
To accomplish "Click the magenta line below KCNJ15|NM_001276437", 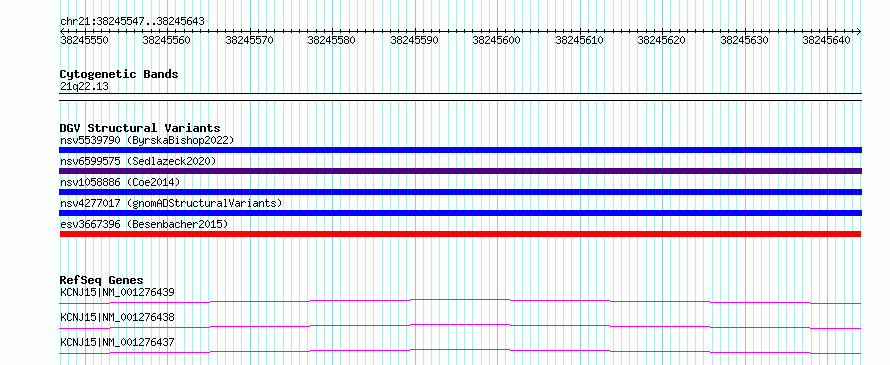I will [x=460, y=351].
